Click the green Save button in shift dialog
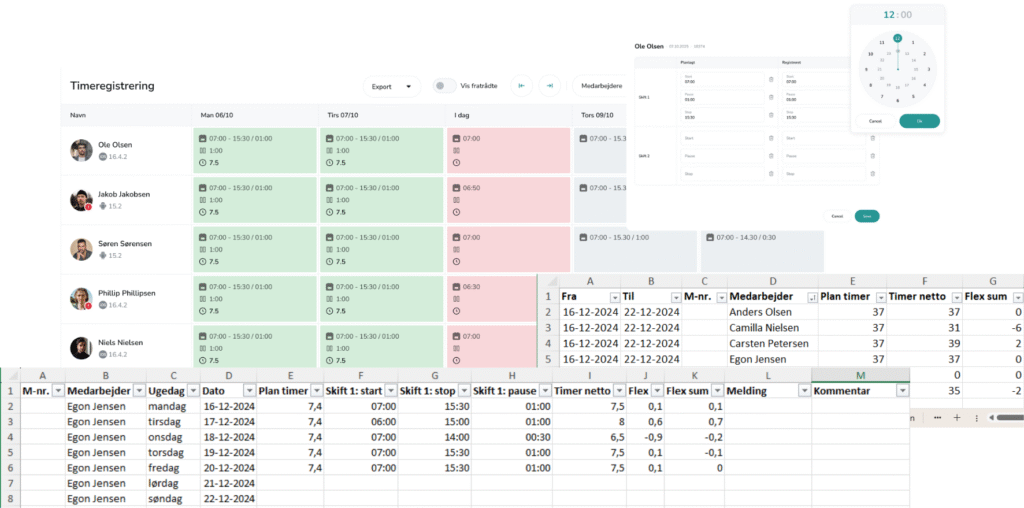Screen dimensions: 1024x508 click(x=867, y=216)
